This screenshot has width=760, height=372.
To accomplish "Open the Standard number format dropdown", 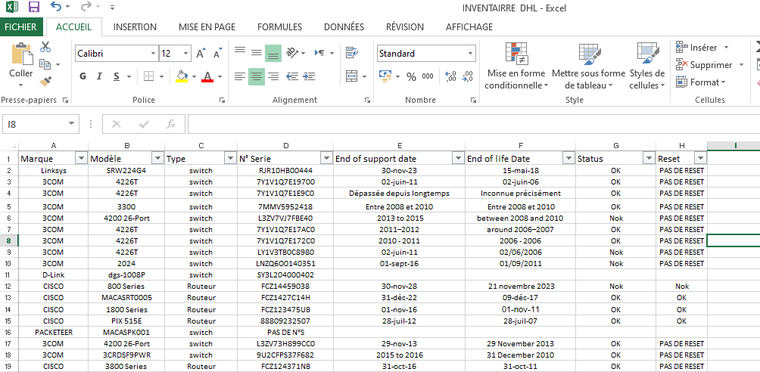I will [x=470, y=53].
